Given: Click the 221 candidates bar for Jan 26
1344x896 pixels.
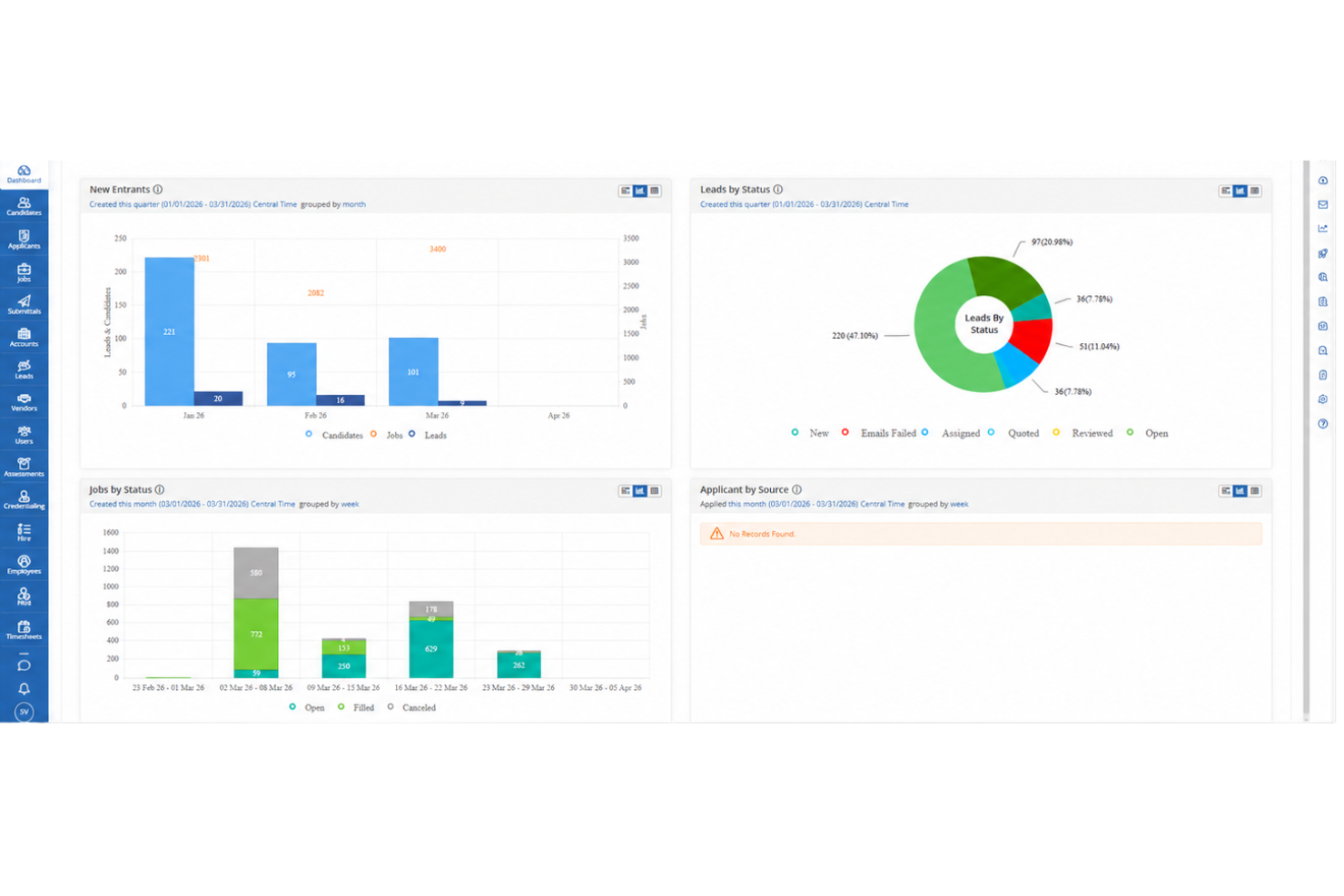Looking at the screenshot, I should click(169, 331).
